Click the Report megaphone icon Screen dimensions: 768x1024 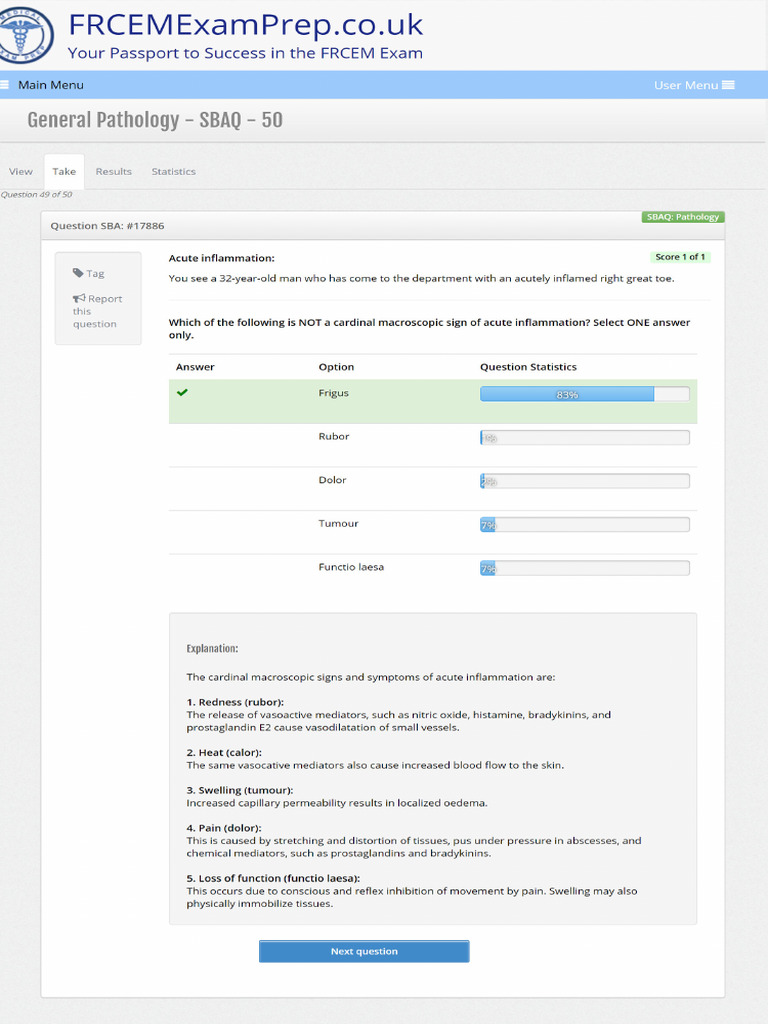click(x=79, y=298)
